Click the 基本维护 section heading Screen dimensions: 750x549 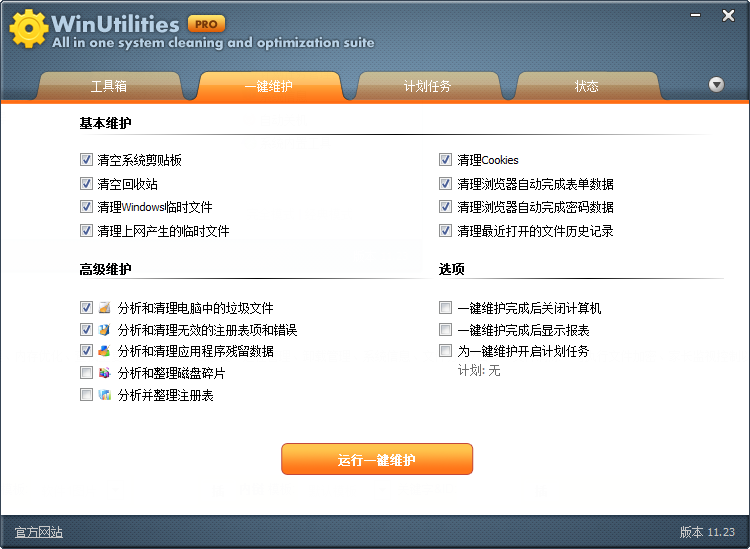105,123
